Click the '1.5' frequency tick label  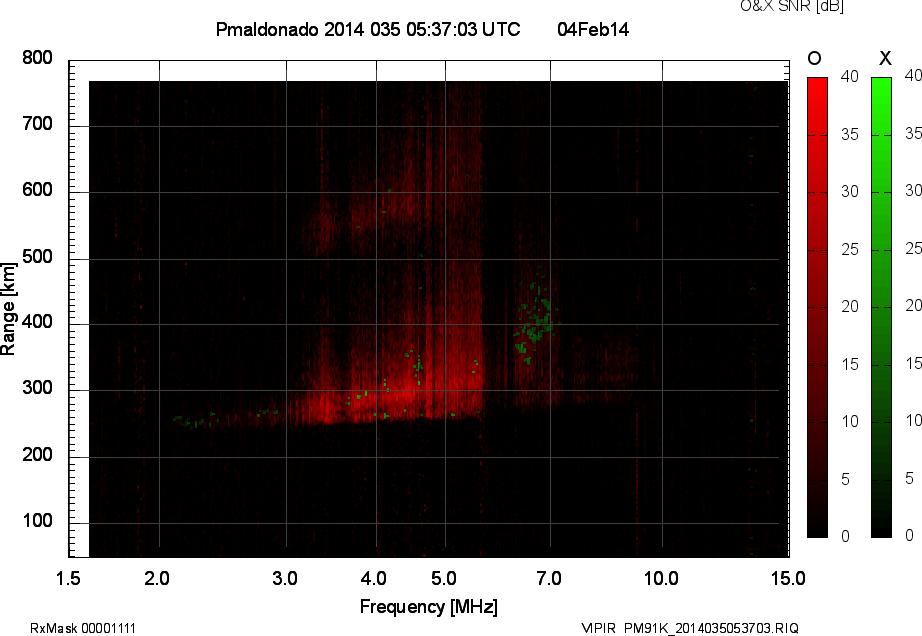click(68, 578)
